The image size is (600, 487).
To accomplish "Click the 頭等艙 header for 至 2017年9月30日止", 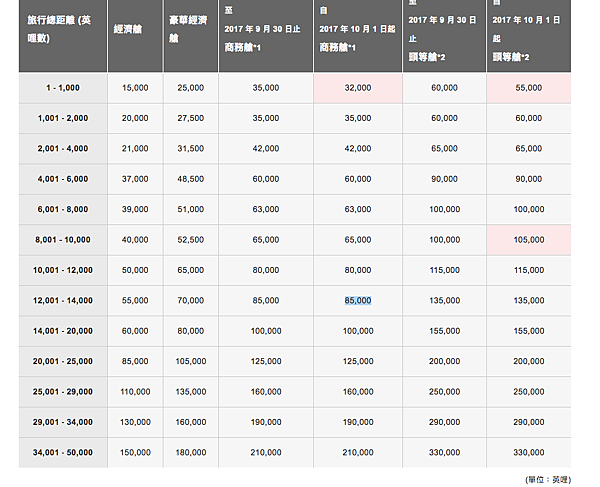I will (444, 36).
